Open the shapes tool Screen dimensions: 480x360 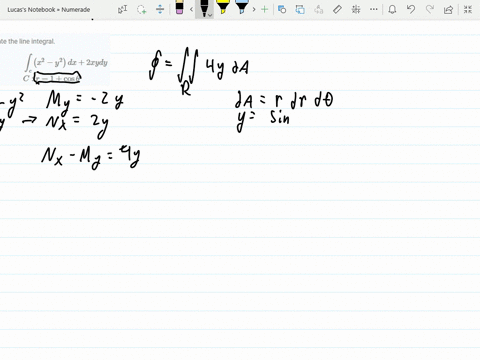pos(282,9)
